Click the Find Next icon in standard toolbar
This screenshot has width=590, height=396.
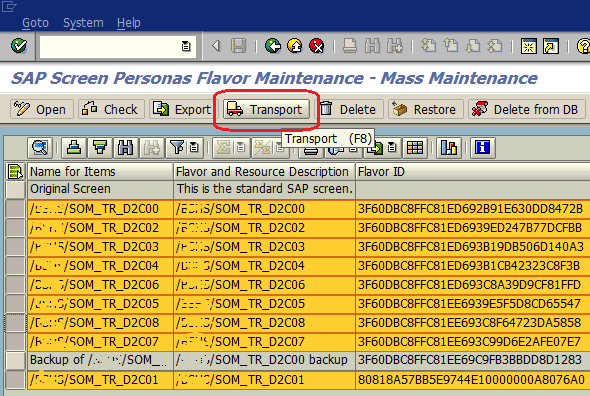point(394,46)
